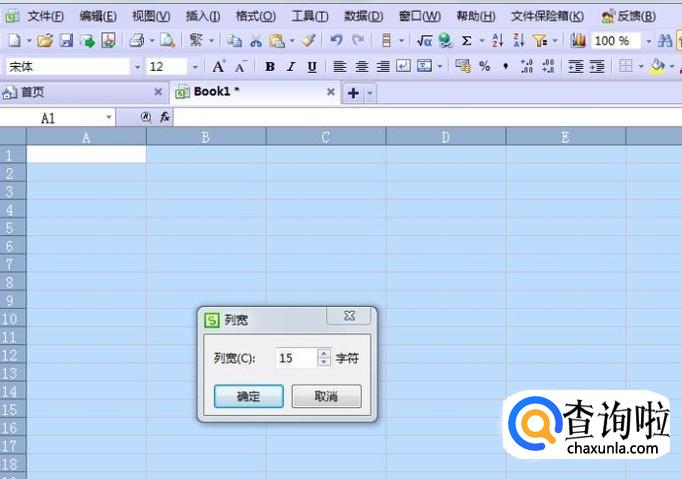
Task: Open the borders dropdown arrow
Action: pyautogui.click(x=641, y=67)
